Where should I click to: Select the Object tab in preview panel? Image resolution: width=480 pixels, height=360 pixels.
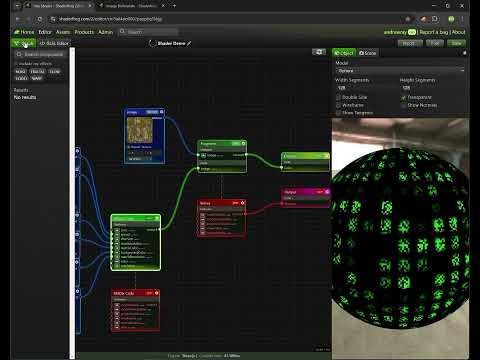344,53
